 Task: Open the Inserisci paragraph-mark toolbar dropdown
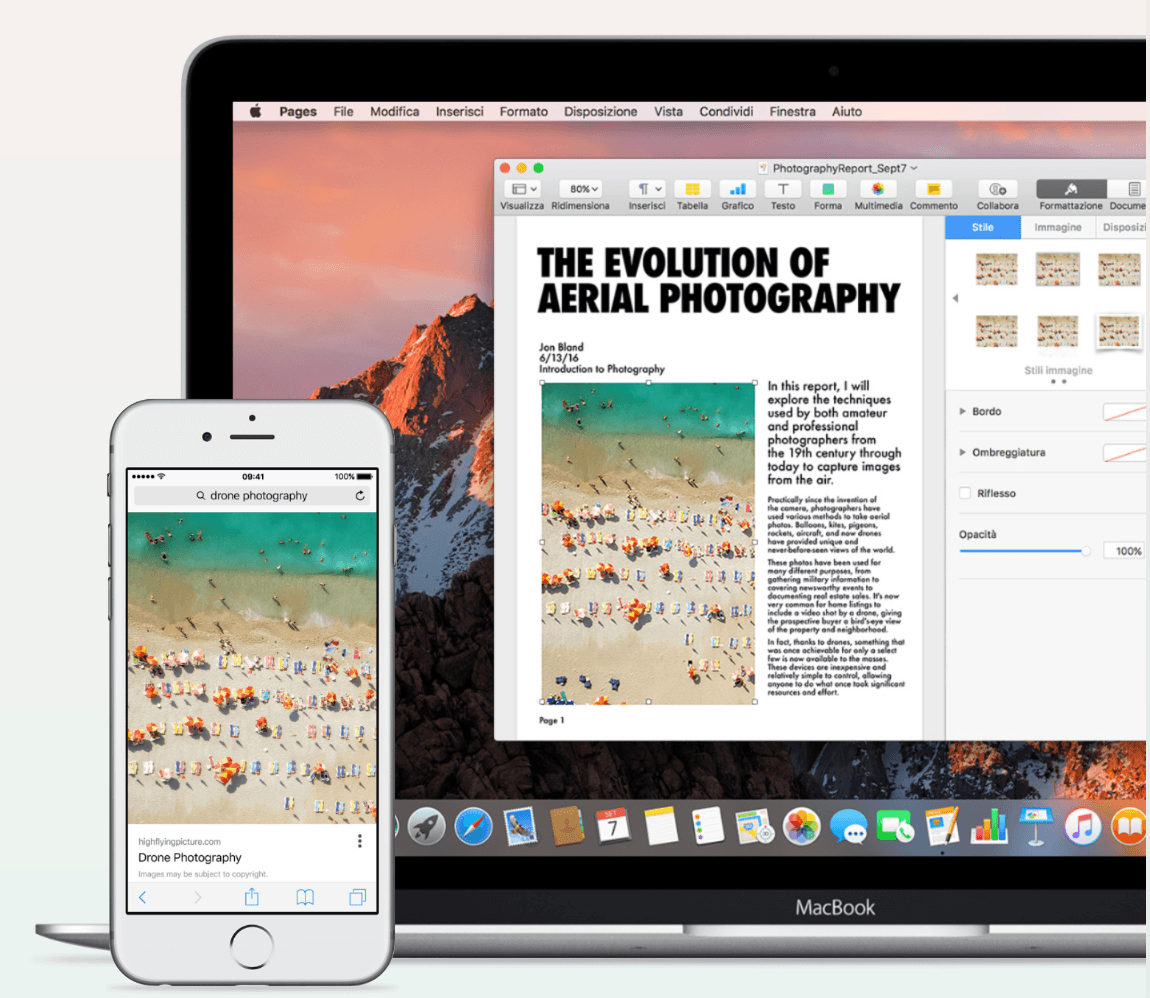[x=648, y=189]
